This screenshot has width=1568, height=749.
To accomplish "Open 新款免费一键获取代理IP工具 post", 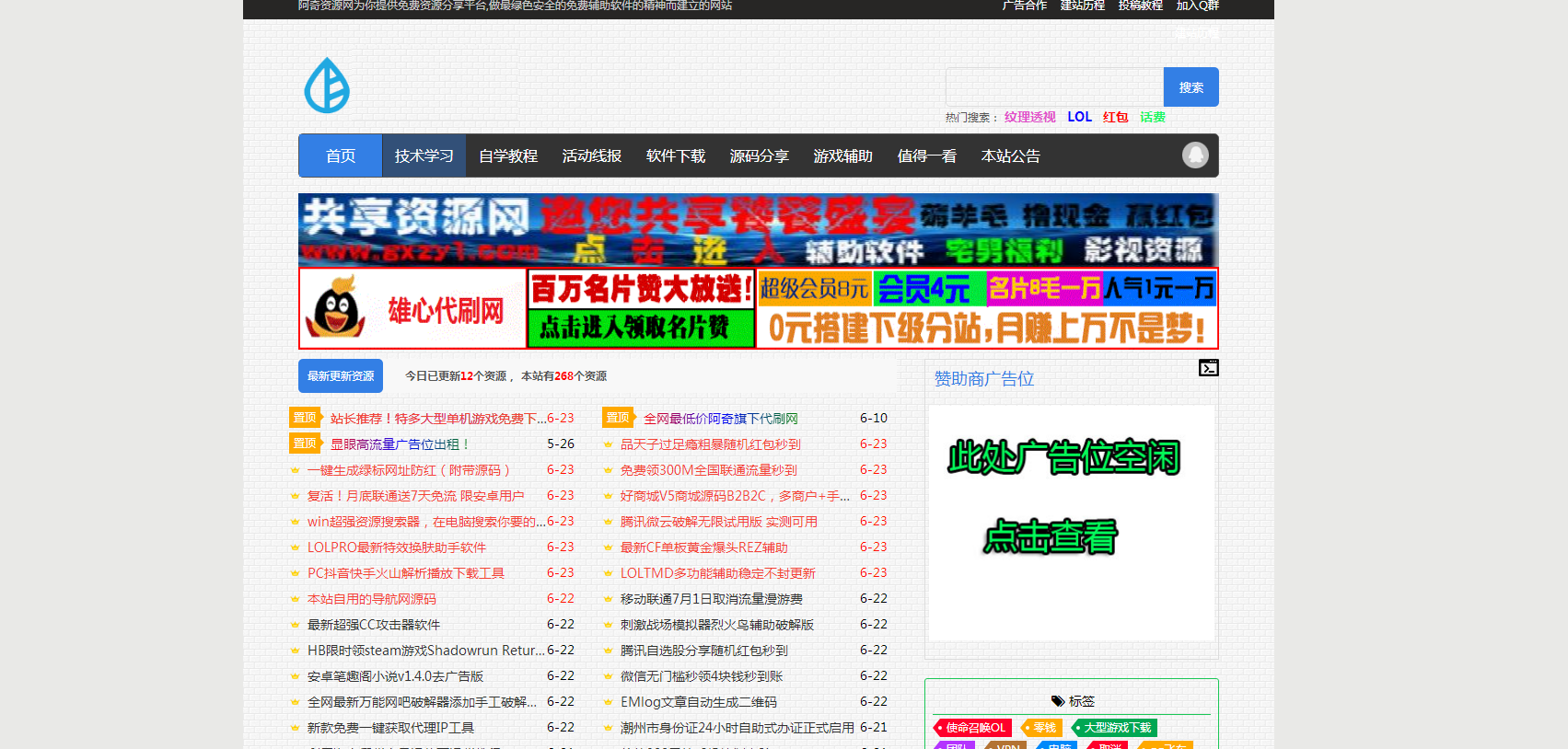I will point(391,727).
